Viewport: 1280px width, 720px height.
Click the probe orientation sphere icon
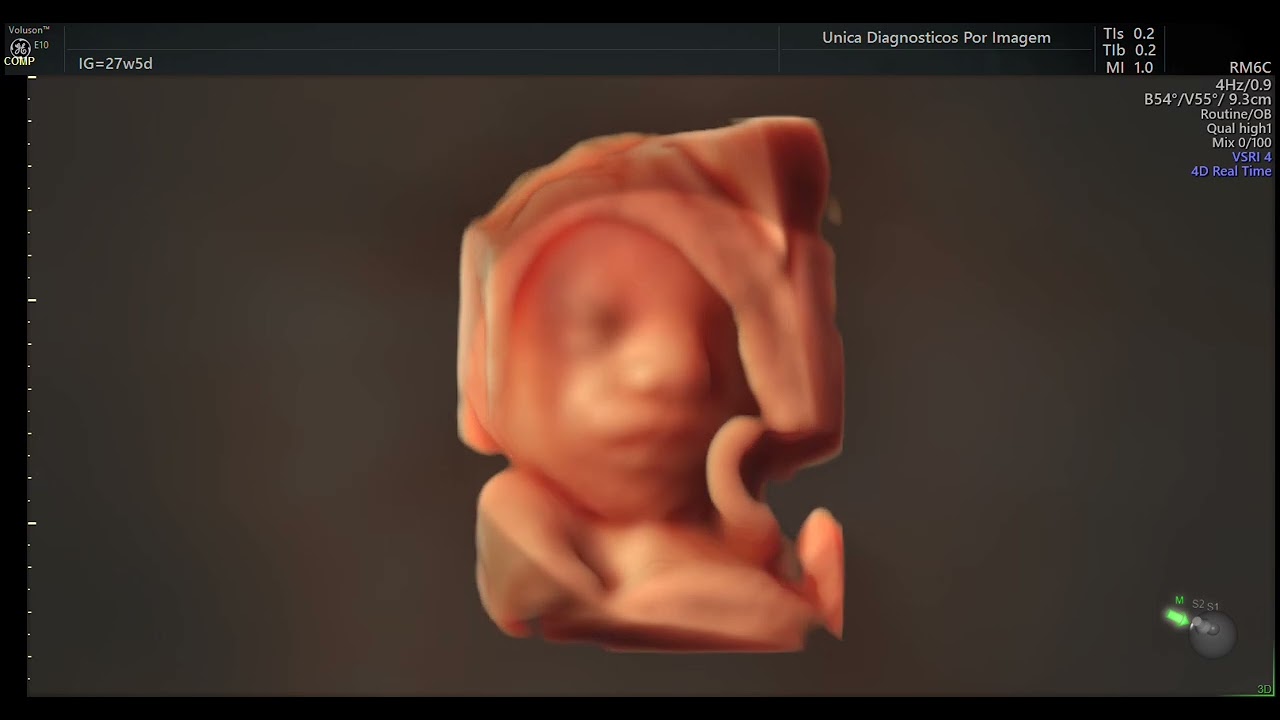coord(1214,635)
